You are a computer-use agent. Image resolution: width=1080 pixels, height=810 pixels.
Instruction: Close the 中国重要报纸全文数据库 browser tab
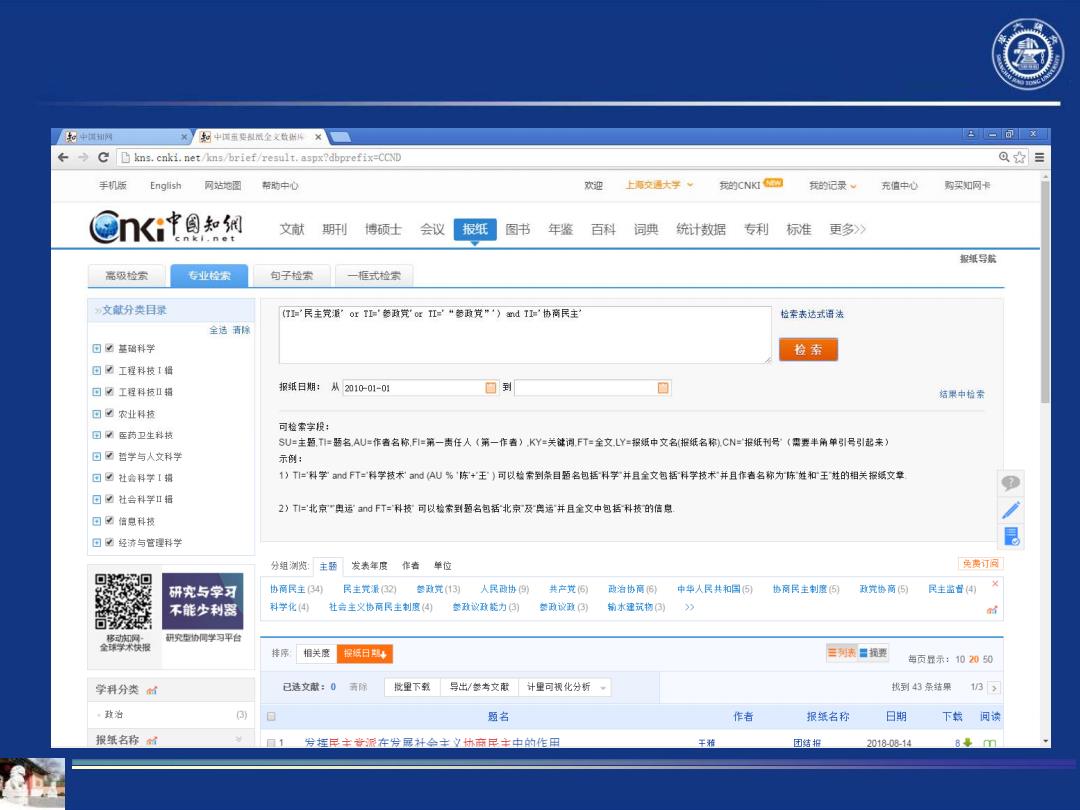pos(318,137)
